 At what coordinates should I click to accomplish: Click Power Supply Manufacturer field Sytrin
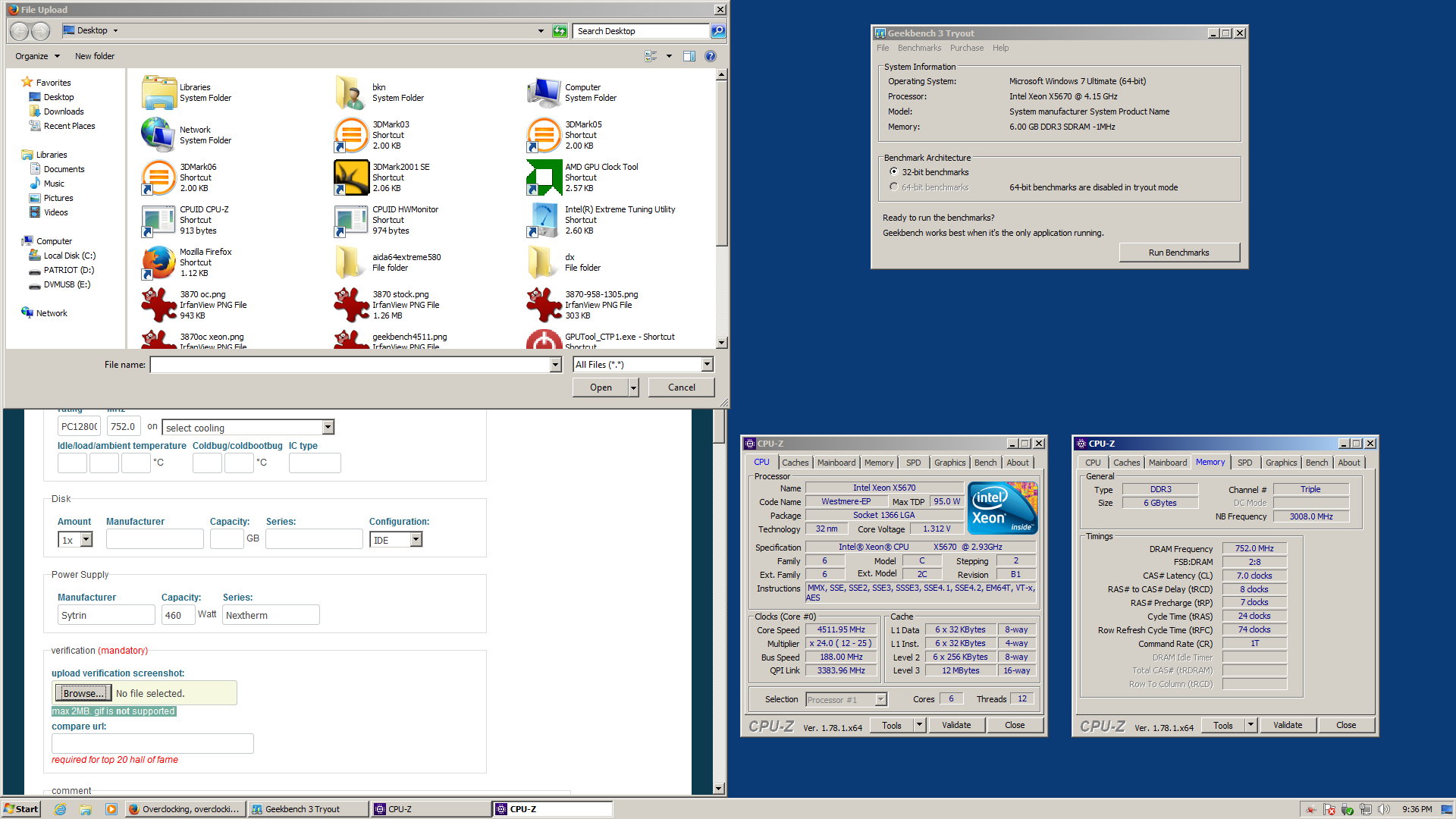tap(106, 615)
